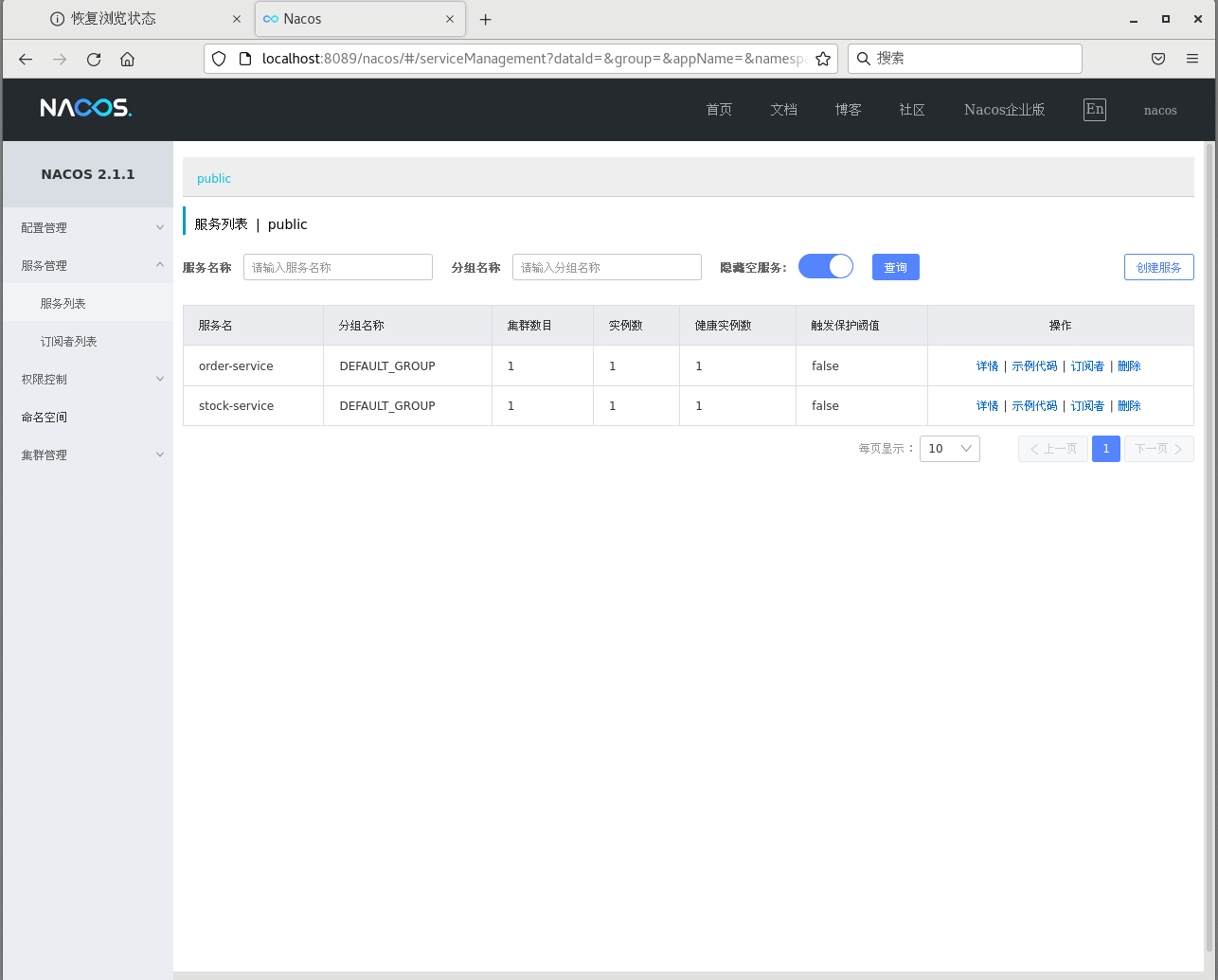Expand 集群管理 sidebar menu
This screenshot has width=1218, height=980.
[88, 454]
